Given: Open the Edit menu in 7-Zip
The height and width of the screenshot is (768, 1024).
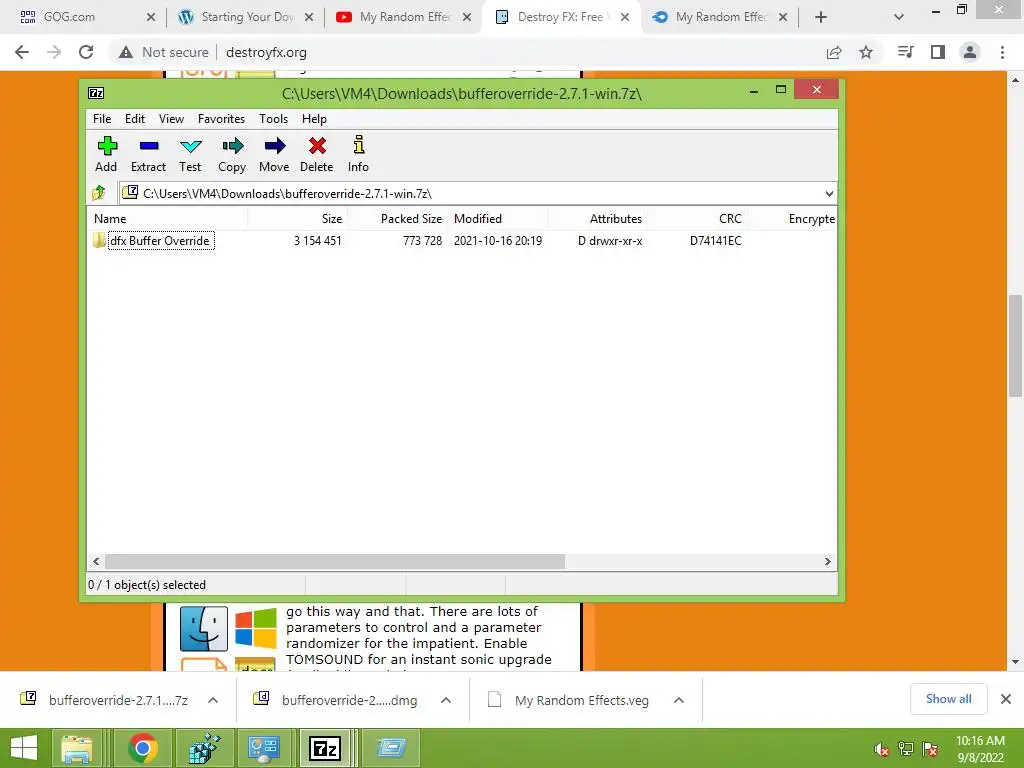Looking at the screenshot, I should tap(135, 119).
